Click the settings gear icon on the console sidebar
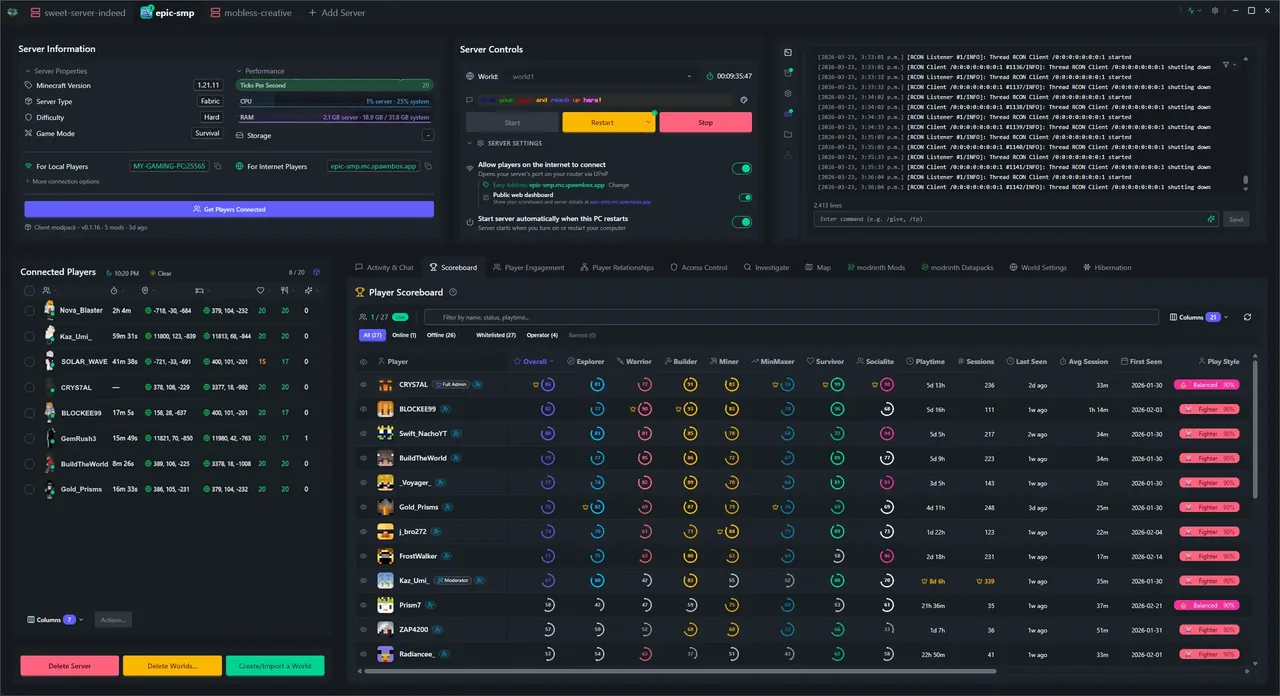The image size is (1280, 696). [x=788, y=92]
